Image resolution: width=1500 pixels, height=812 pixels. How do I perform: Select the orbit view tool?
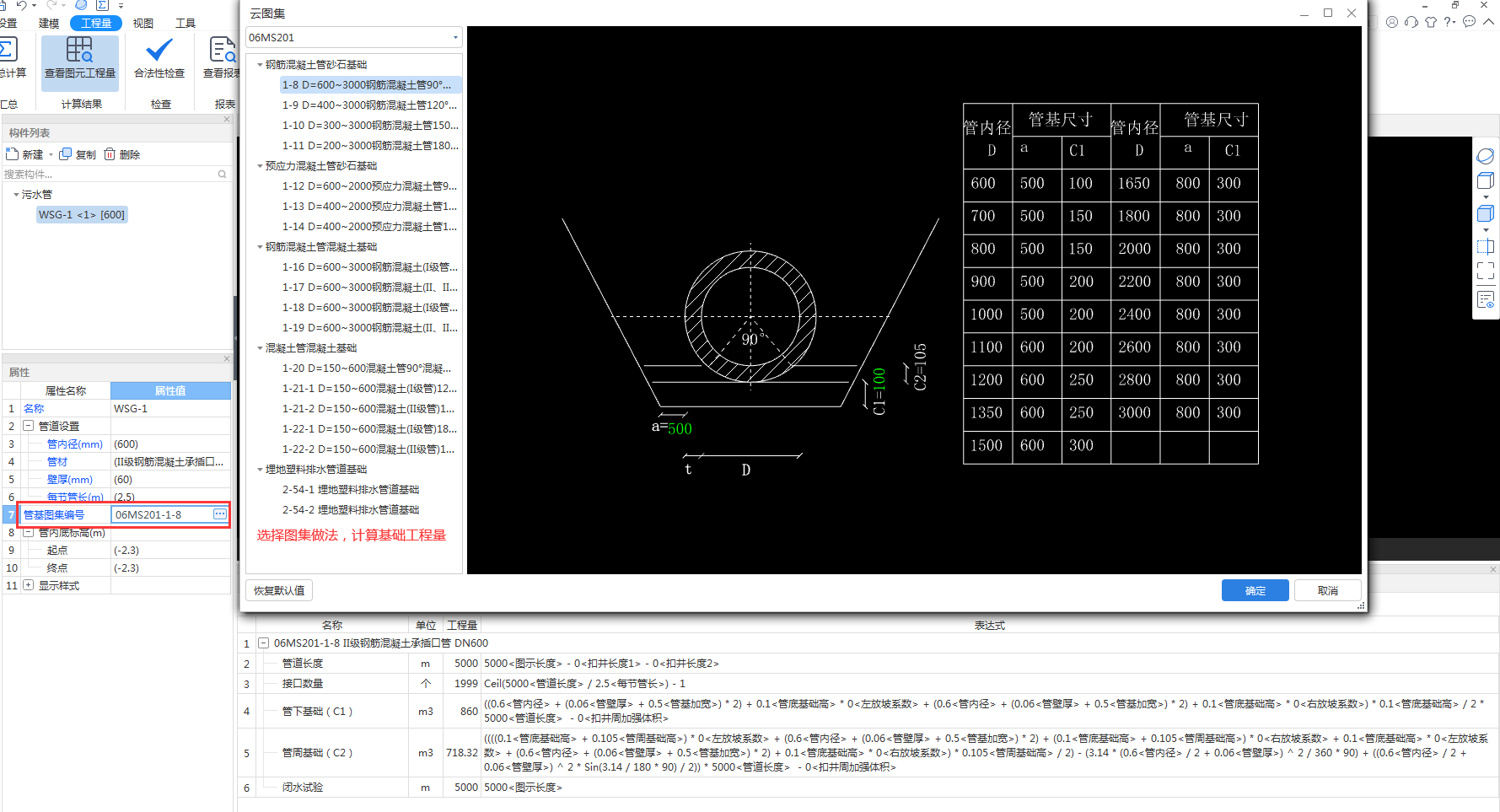[x=1486, y=156]
